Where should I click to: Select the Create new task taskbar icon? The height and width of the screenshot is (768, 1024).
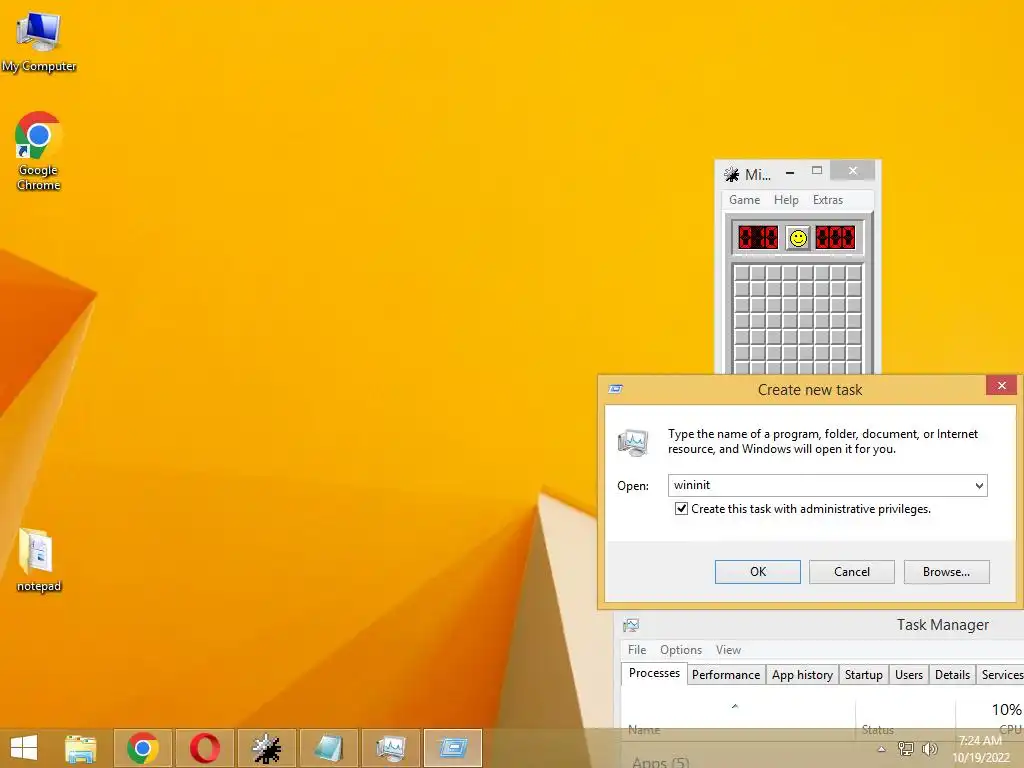tap(453, 748)
